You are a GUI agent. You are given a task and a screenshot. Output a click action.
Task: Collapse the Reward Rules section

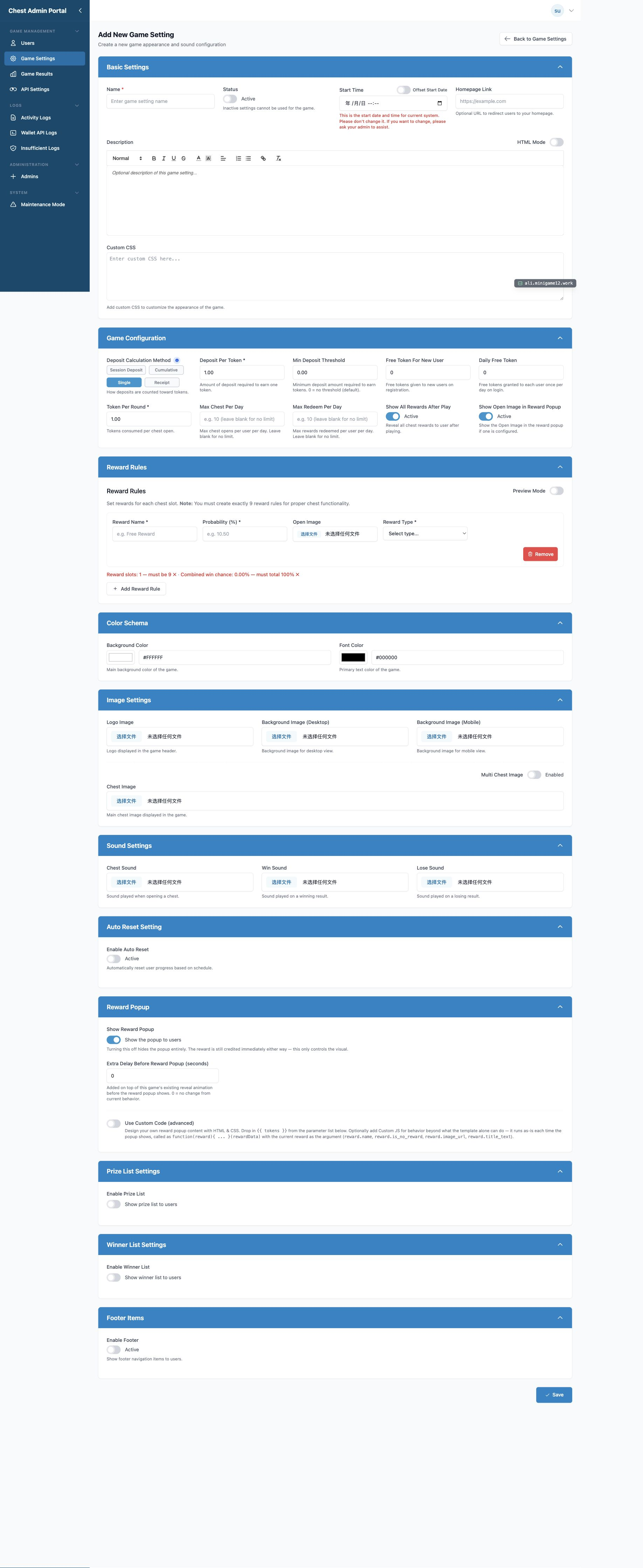(560, 467)
